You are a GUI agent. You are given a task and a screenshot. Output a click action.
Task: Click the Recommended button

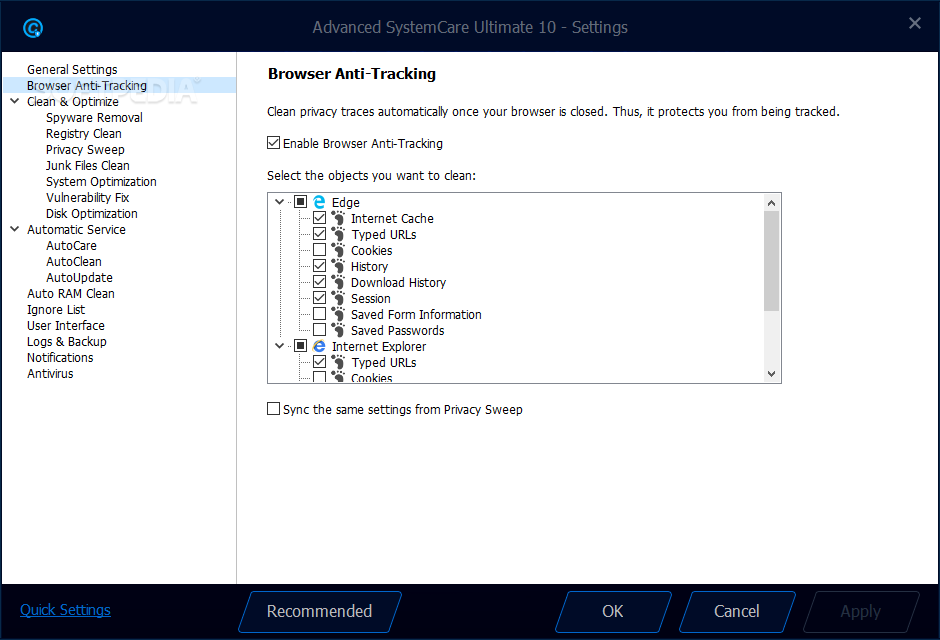[x=320, y=611]
